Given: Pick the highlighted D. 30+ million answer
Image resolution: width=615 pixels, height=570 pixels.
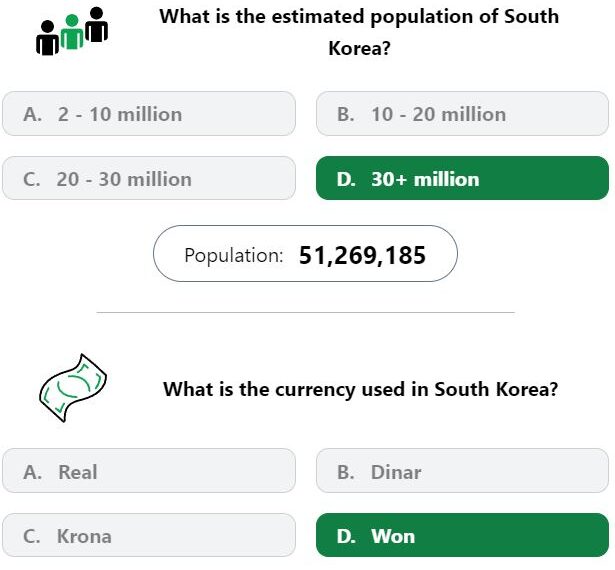Looking at the screenshot, I should [462, 178].
